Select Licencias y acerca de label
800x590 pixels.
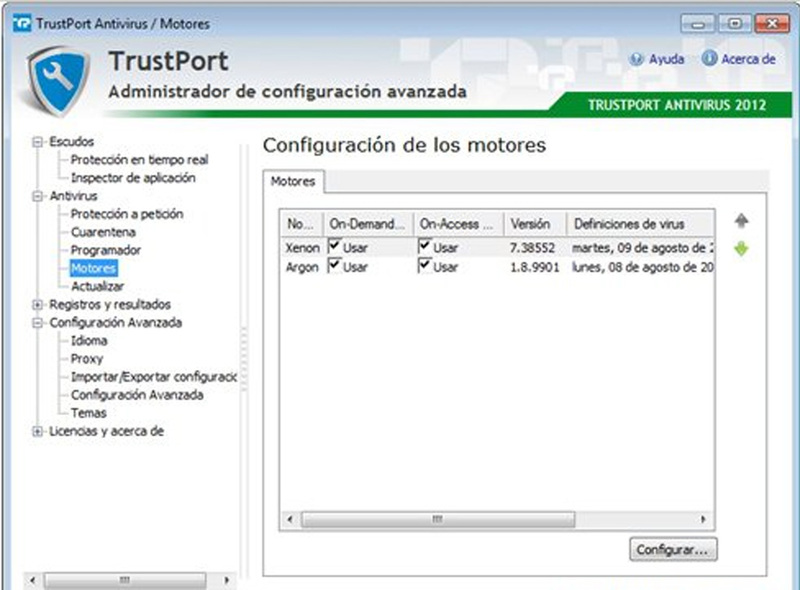[x=106, y=431]
